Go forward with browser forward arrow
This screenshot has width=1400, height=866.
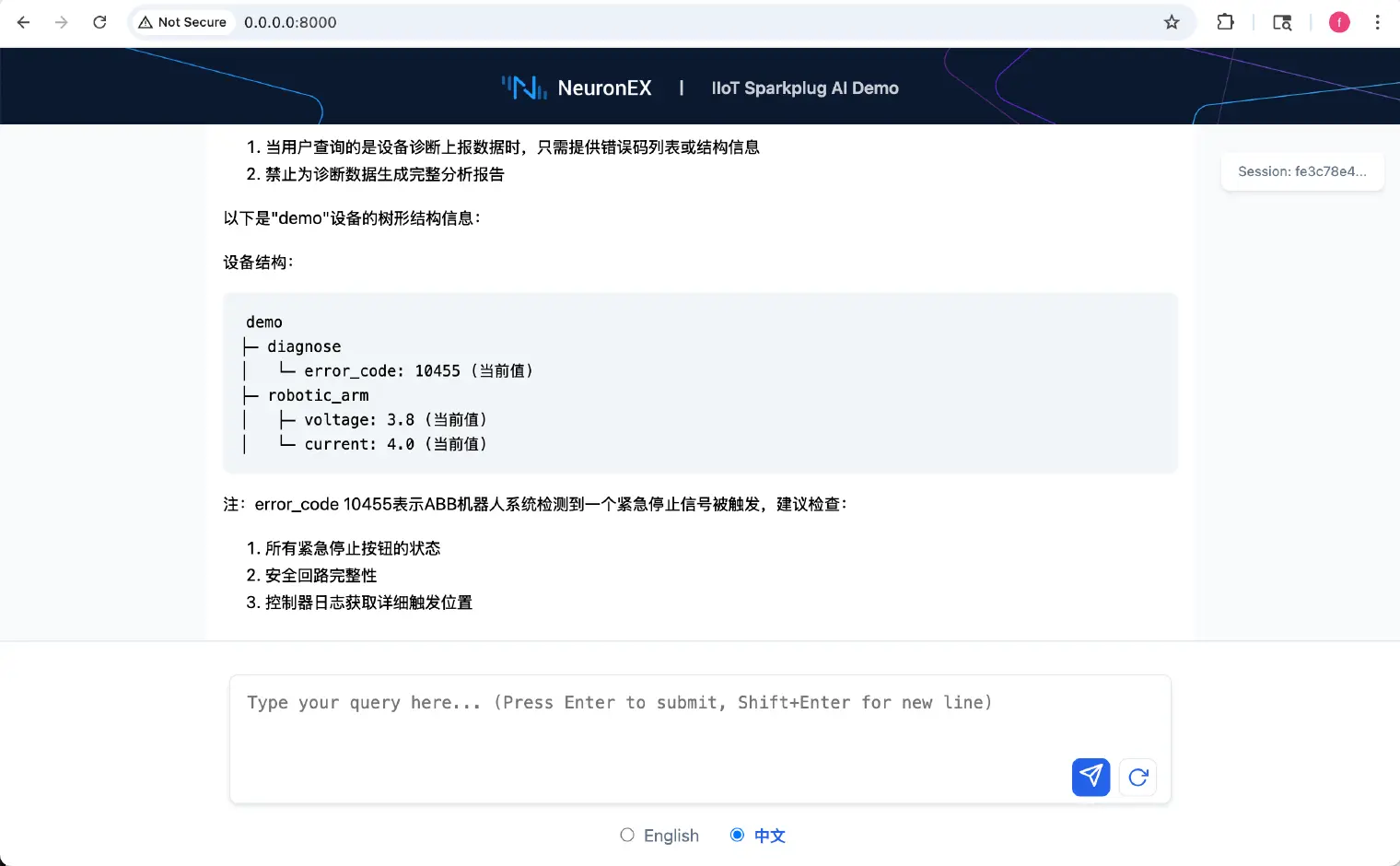(62, 22)
